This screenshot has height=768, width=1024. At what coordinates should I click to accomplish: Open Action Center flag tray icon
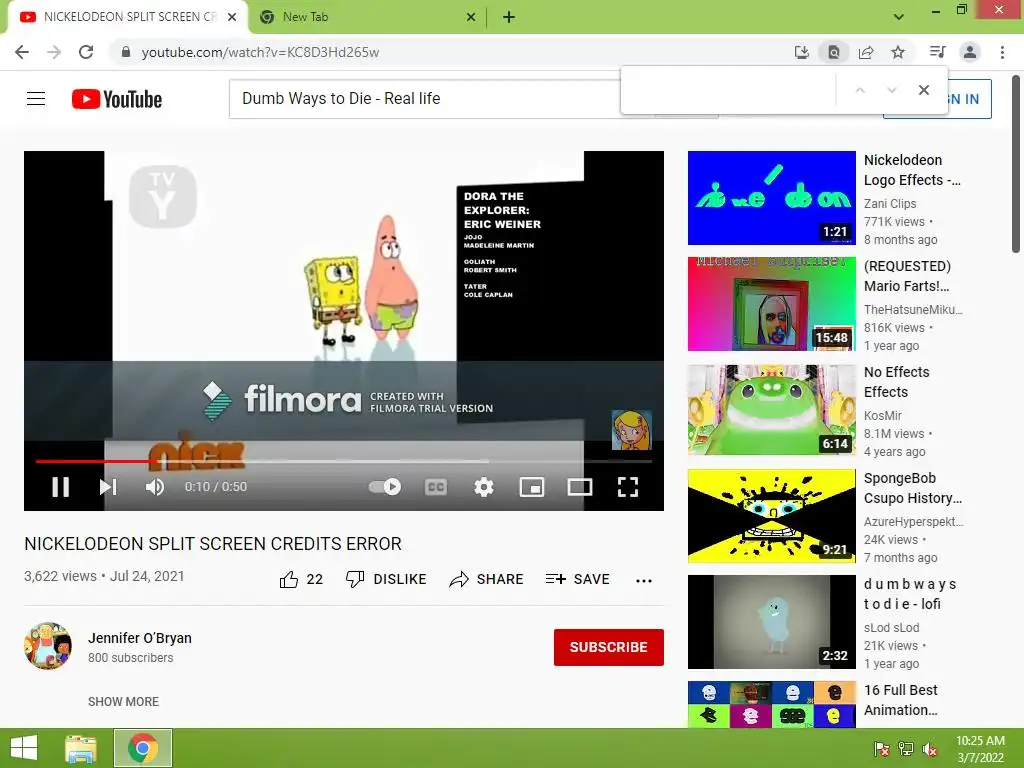(881, 749)
